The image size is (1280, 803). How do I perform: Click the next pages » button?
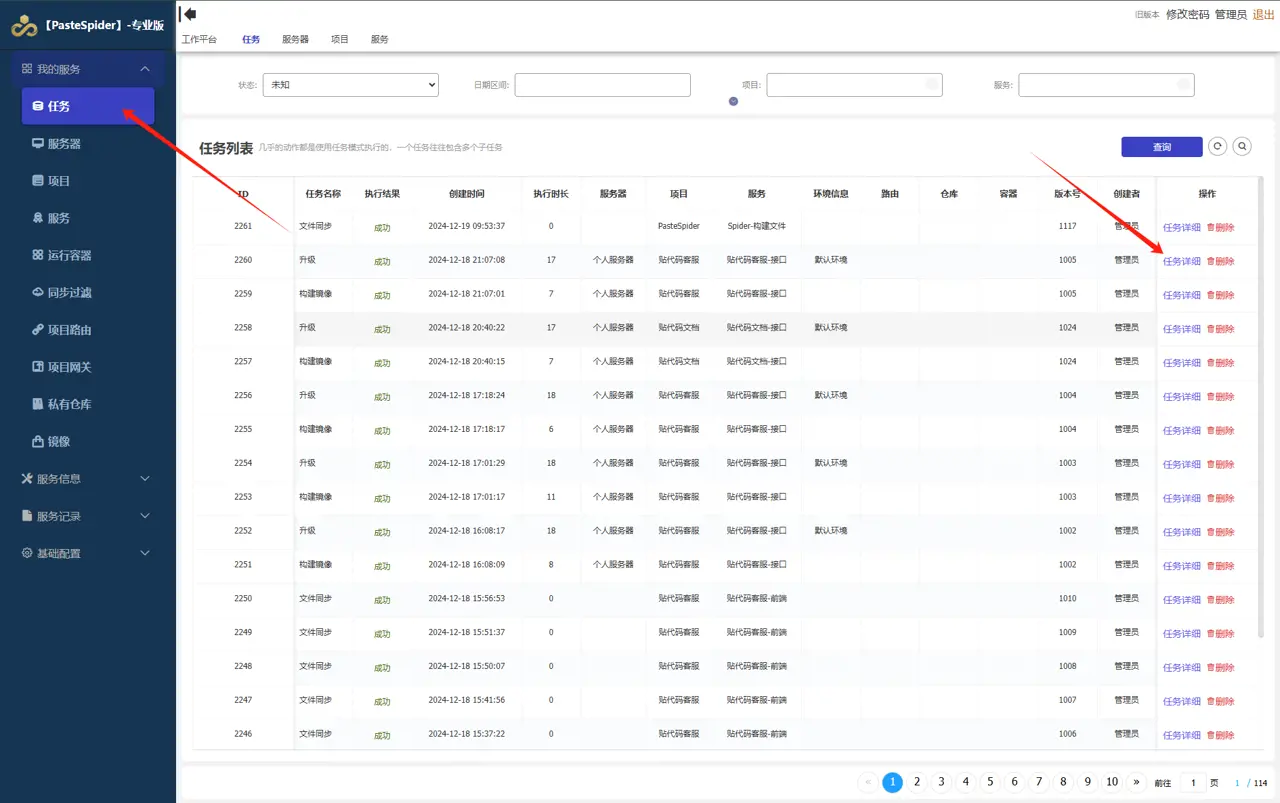[1136, 782]
